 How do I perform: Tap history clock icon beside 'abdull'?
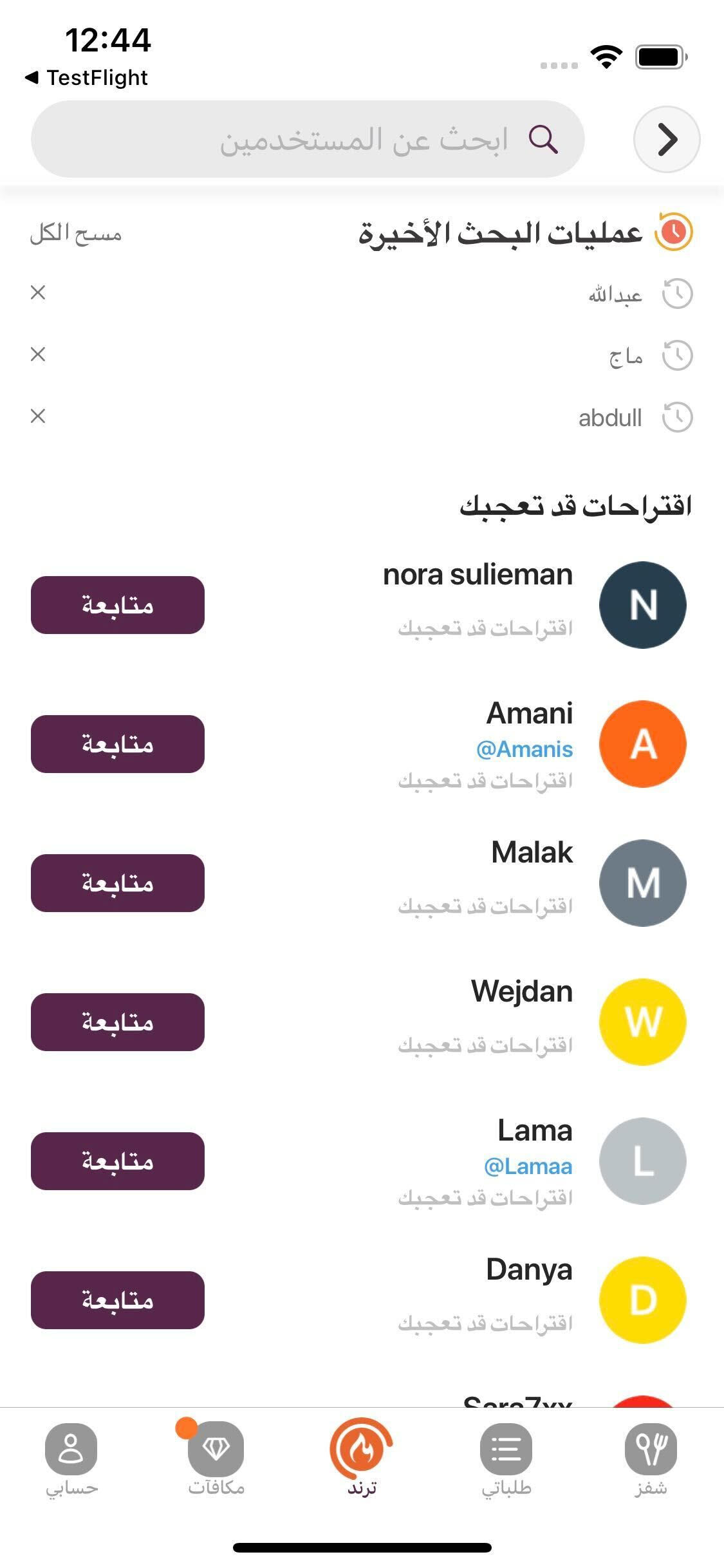pyautogui.click(x=677, y=417)
